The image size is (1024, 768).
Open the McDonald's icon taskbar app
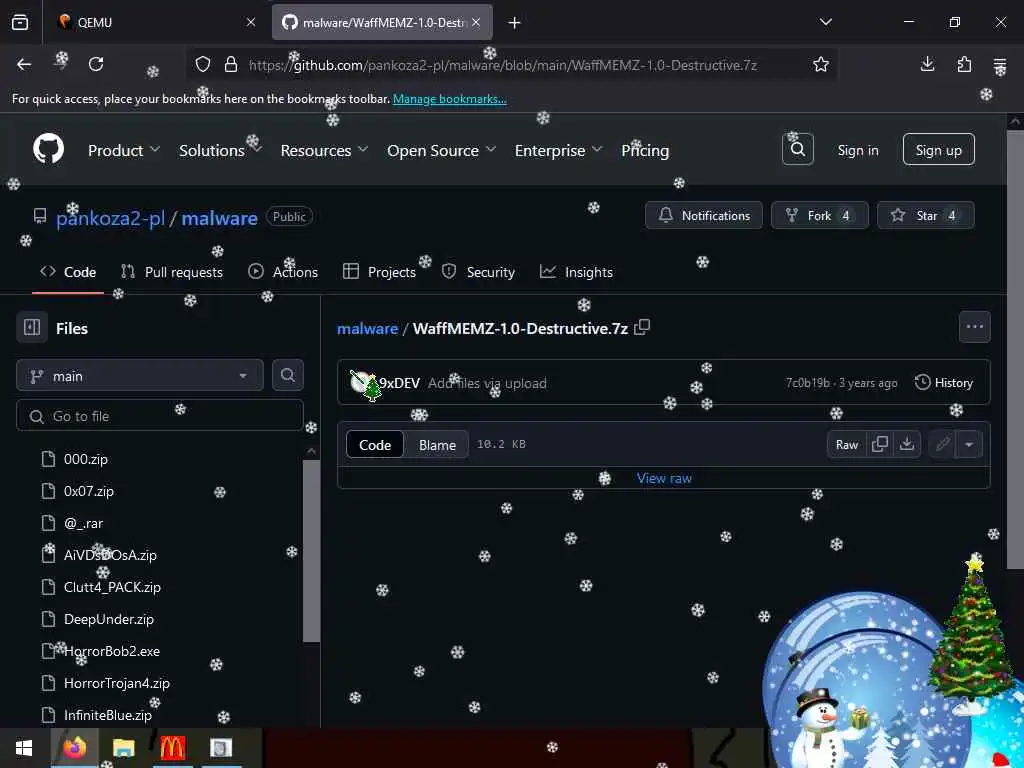point(172,748)
